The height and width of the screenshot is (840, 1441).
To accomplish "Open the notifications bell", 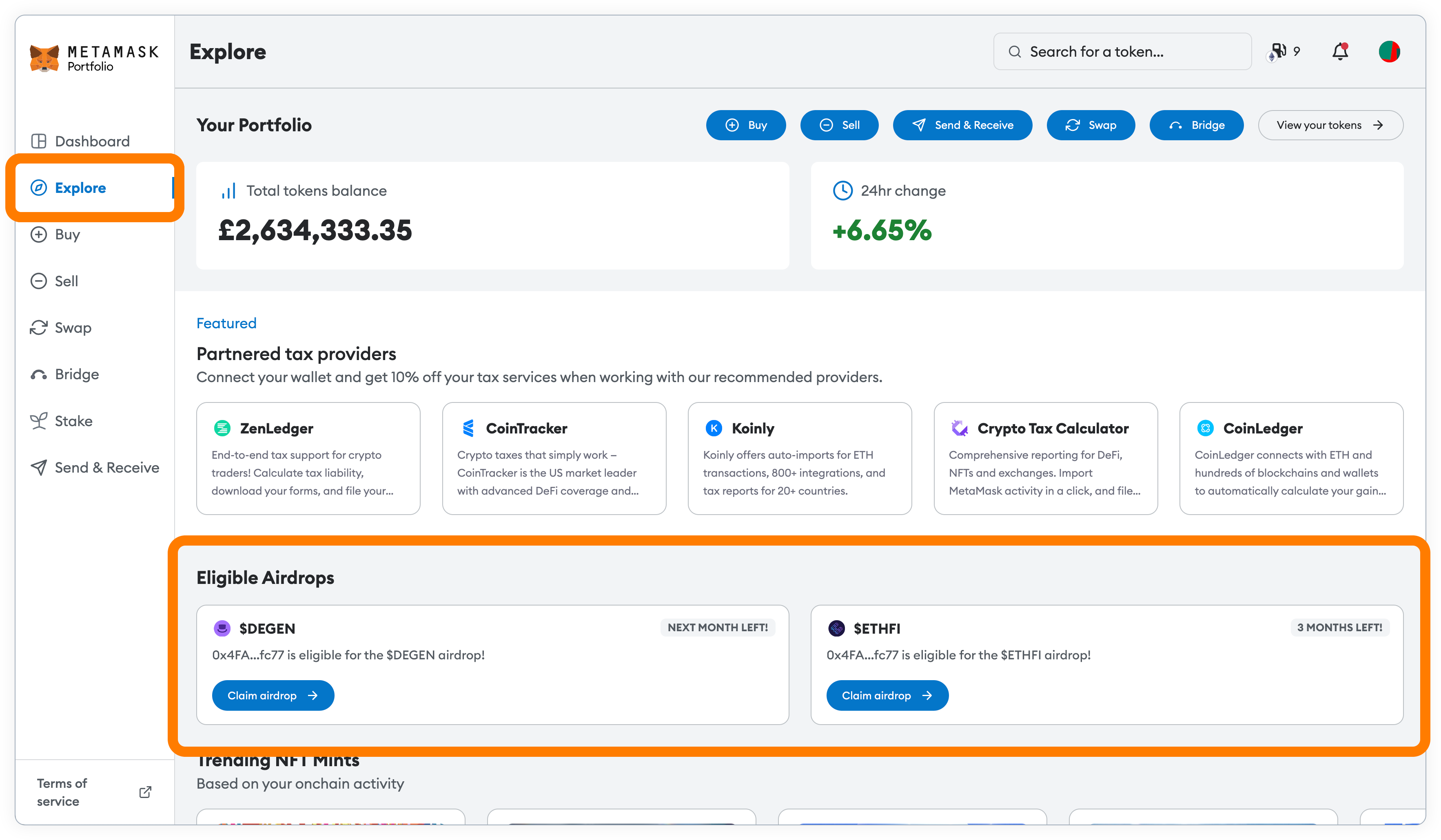I will point(1340,51).
